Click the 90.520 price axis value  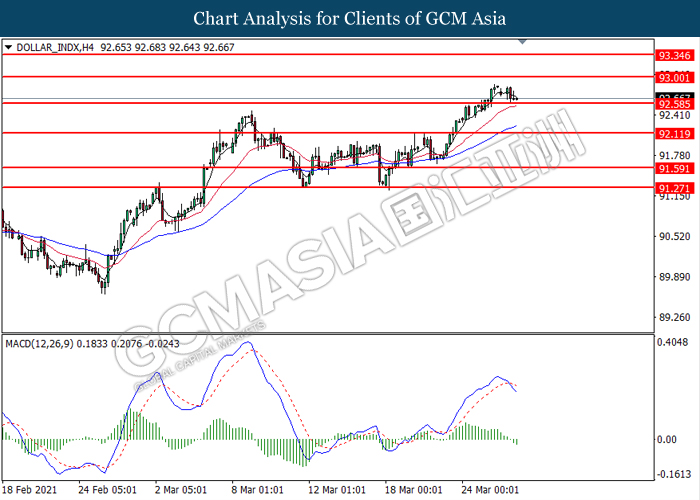670,237
